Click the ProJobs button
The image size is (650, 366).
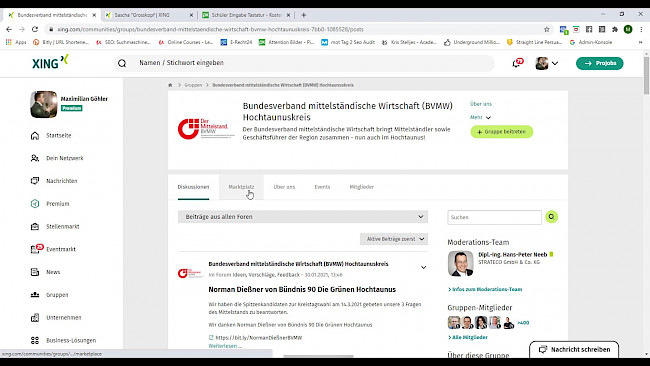pos(599,63)
